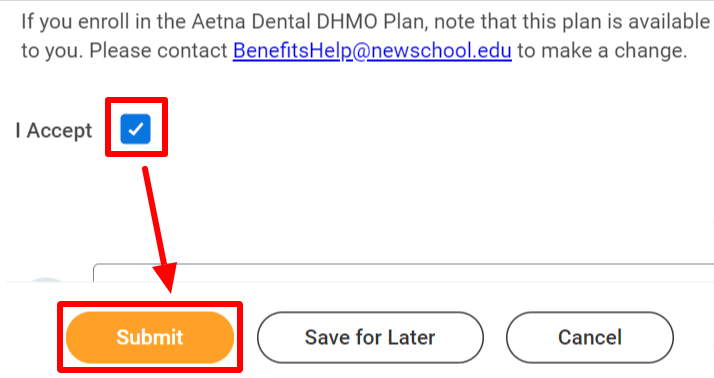The image size is (714, 378).
Task: Click the white checkmark icon in the checkbox
Action: click(136, 129)
